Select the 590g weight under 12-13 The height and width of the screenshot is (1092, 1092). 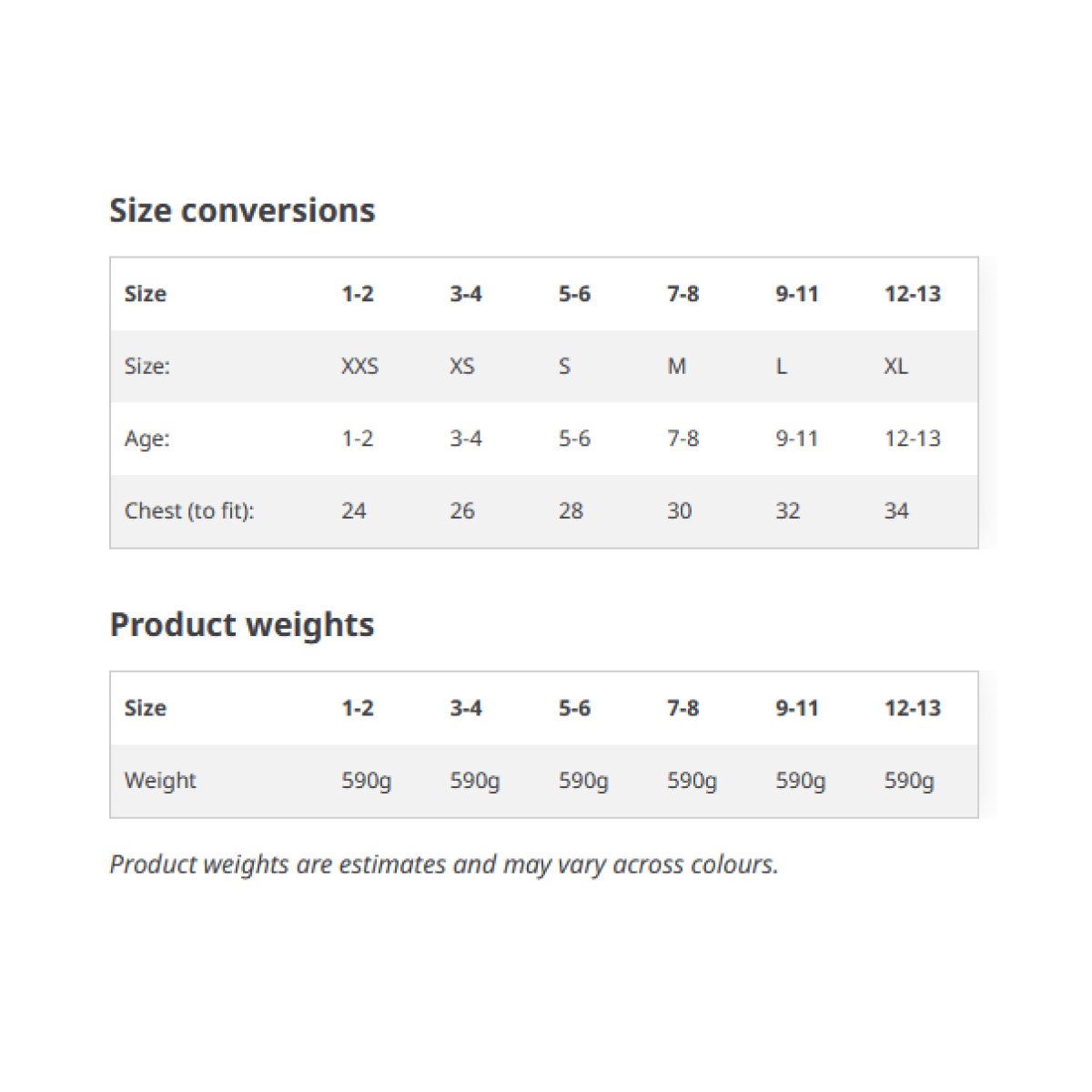coord(909,781)
